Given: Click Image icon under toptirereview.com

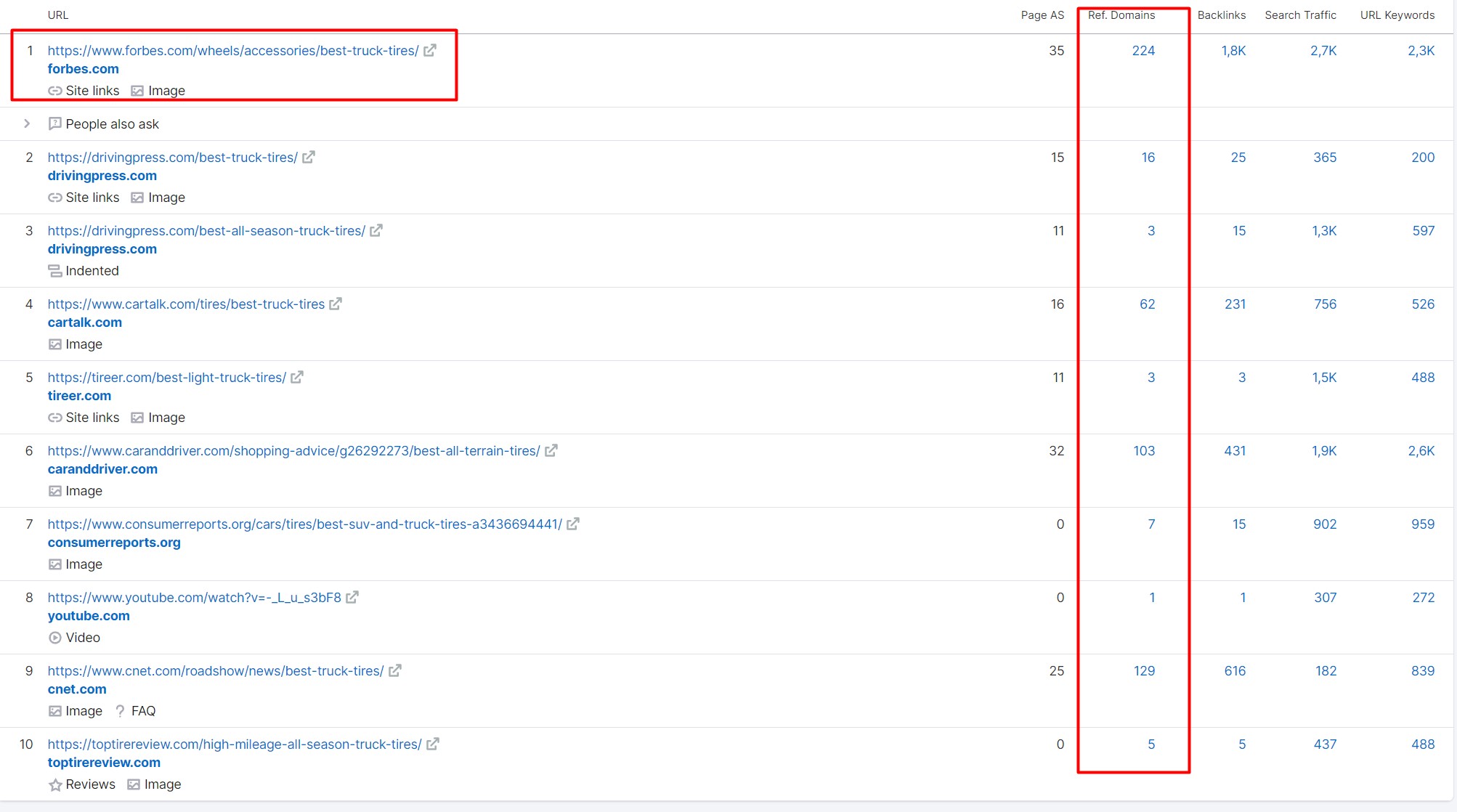Looking at the screenshot, I should pyautogui.click(x=134, y=784).
